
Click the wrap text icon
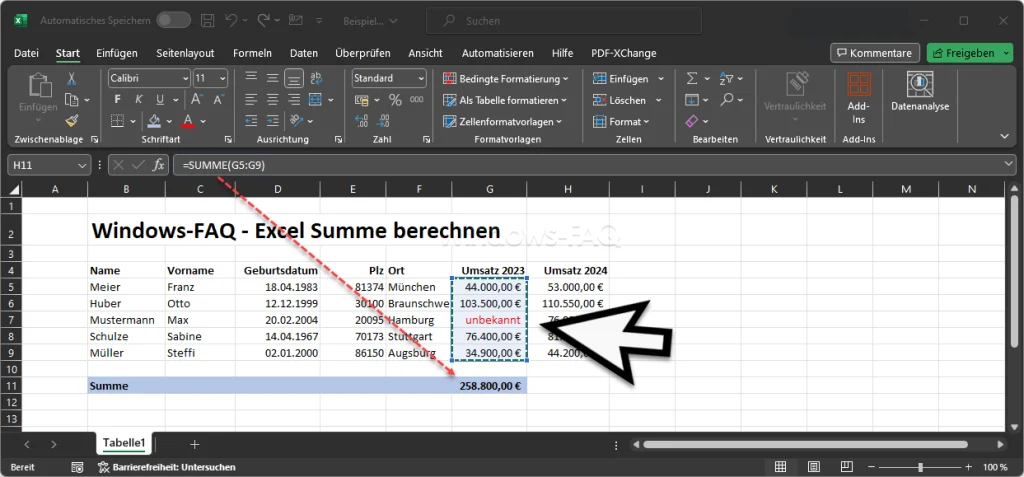click(x=316, y=79)
